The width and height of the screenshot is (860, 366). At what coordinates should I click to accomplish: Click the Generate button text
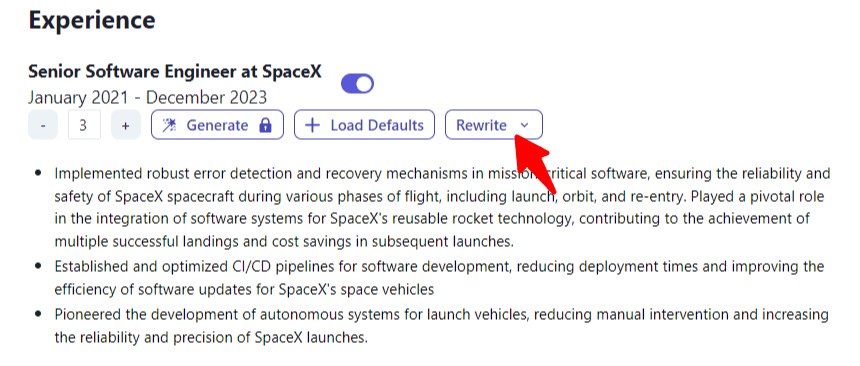click(217, 125)
